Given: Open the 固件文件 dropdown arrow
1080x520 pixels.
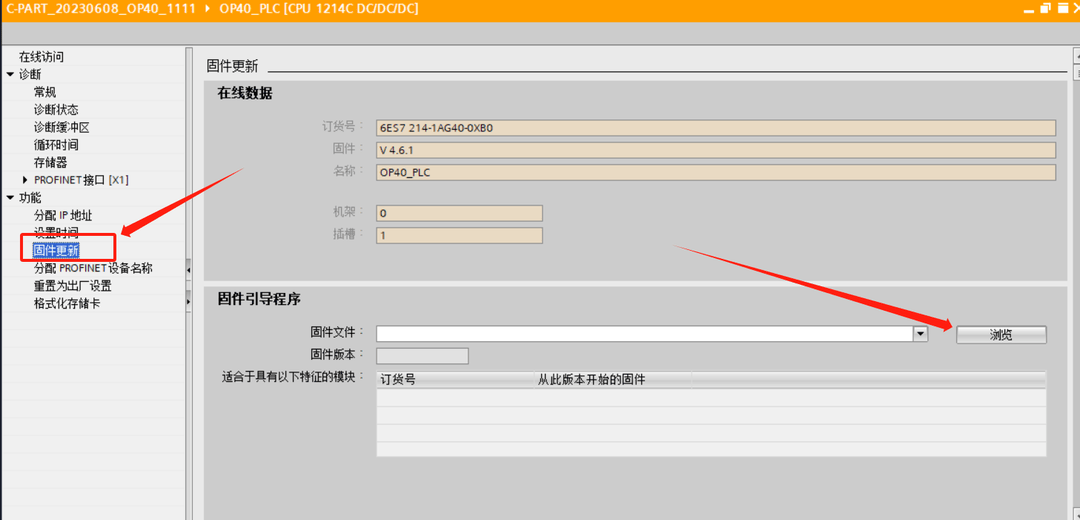Looking at the screenshot, I should 920,334.
